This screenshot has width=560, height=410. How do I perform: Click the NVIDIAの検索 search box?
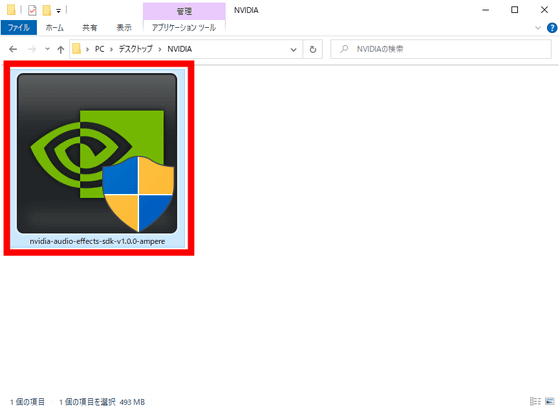click(441, 49)
